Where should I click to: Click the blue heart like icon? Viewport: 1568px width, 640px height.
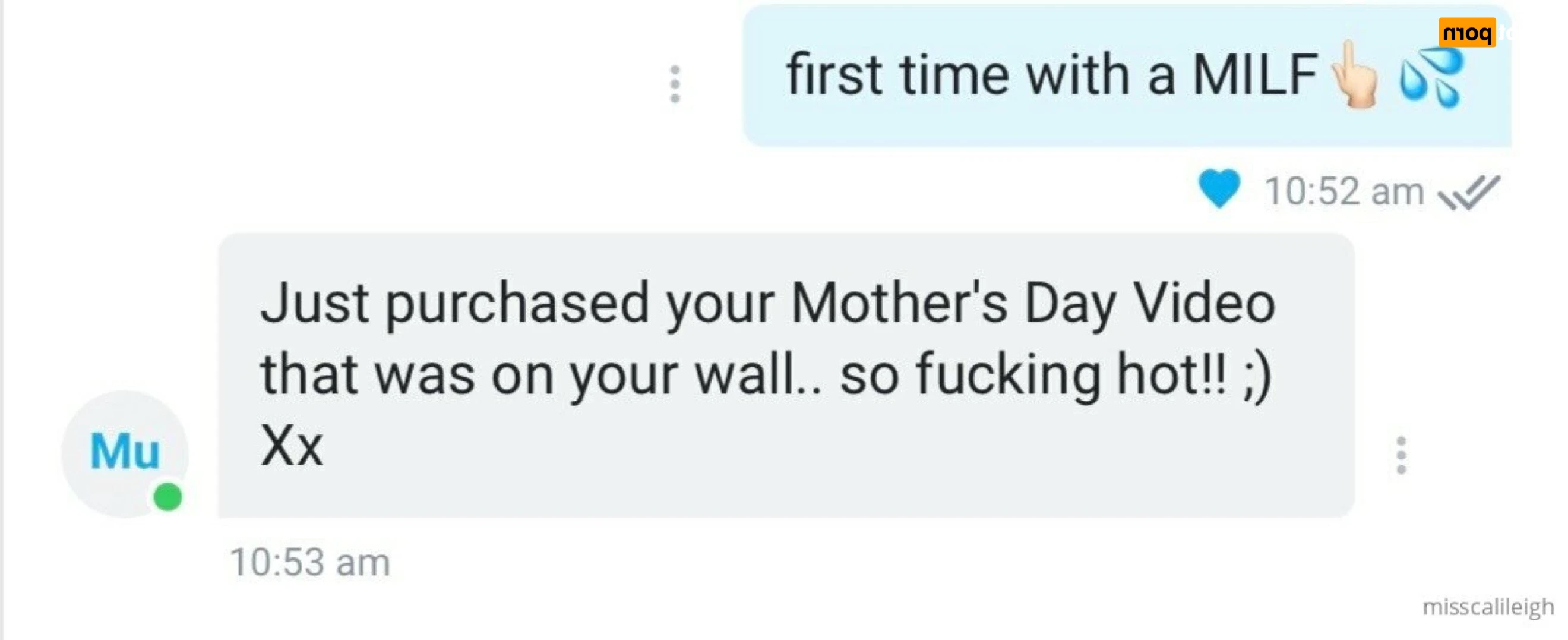point(1219,189)
